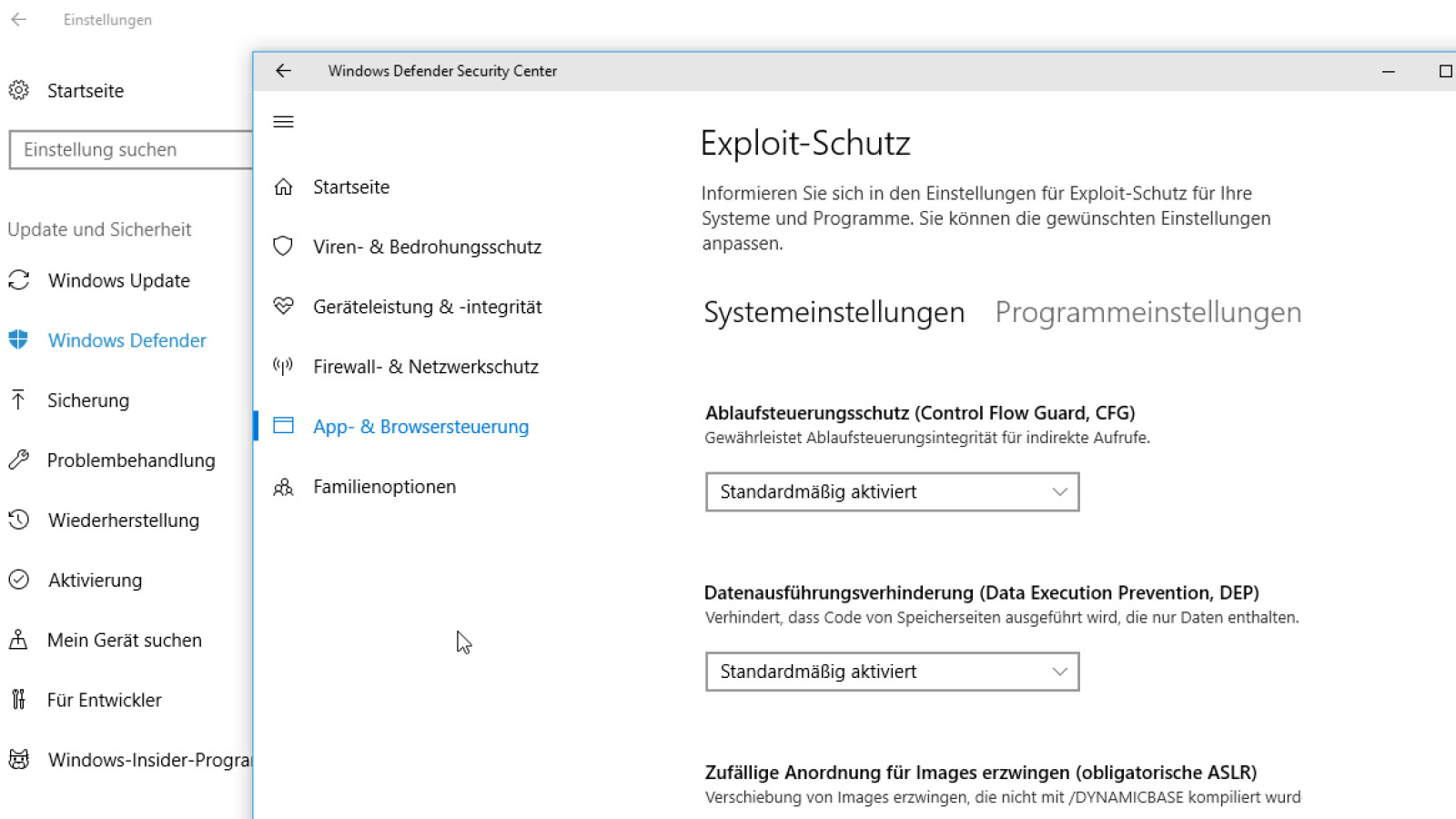The width and height of the screenshot is (1456, 819).
Task: Click the Zufällige Anordnung für Images erzwingen heading
Action: tap(981, 773)
